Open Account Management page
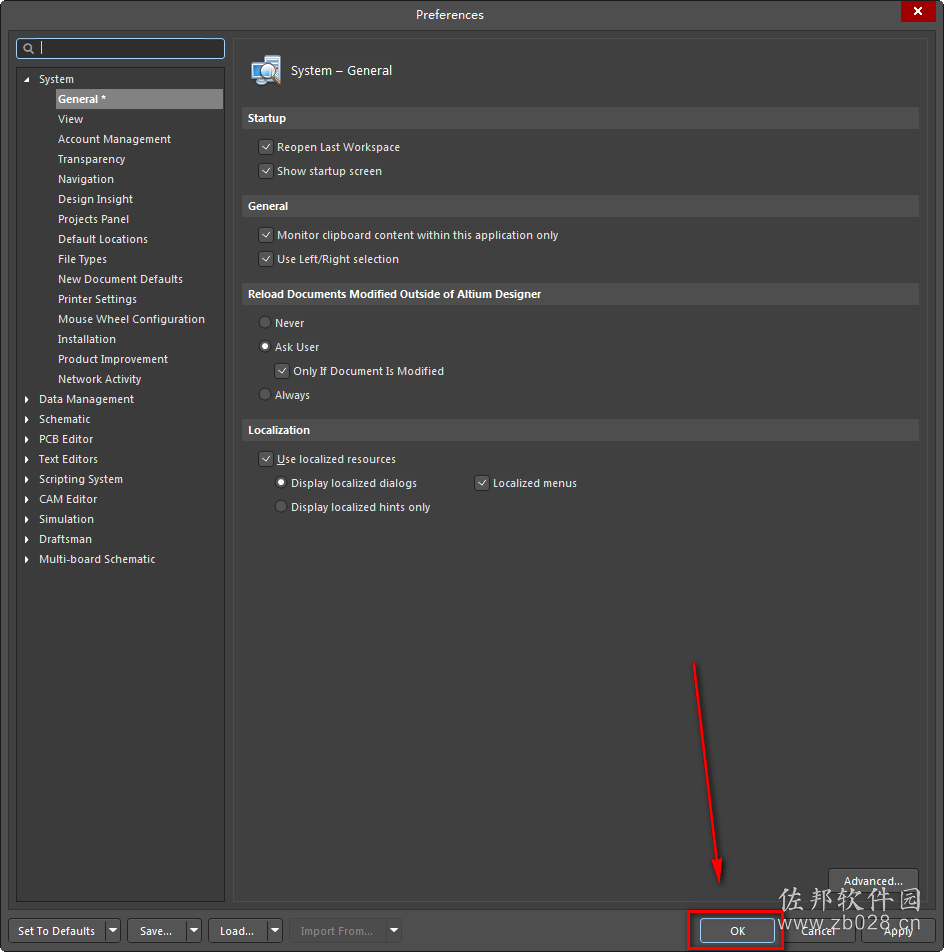 point(114,139)
